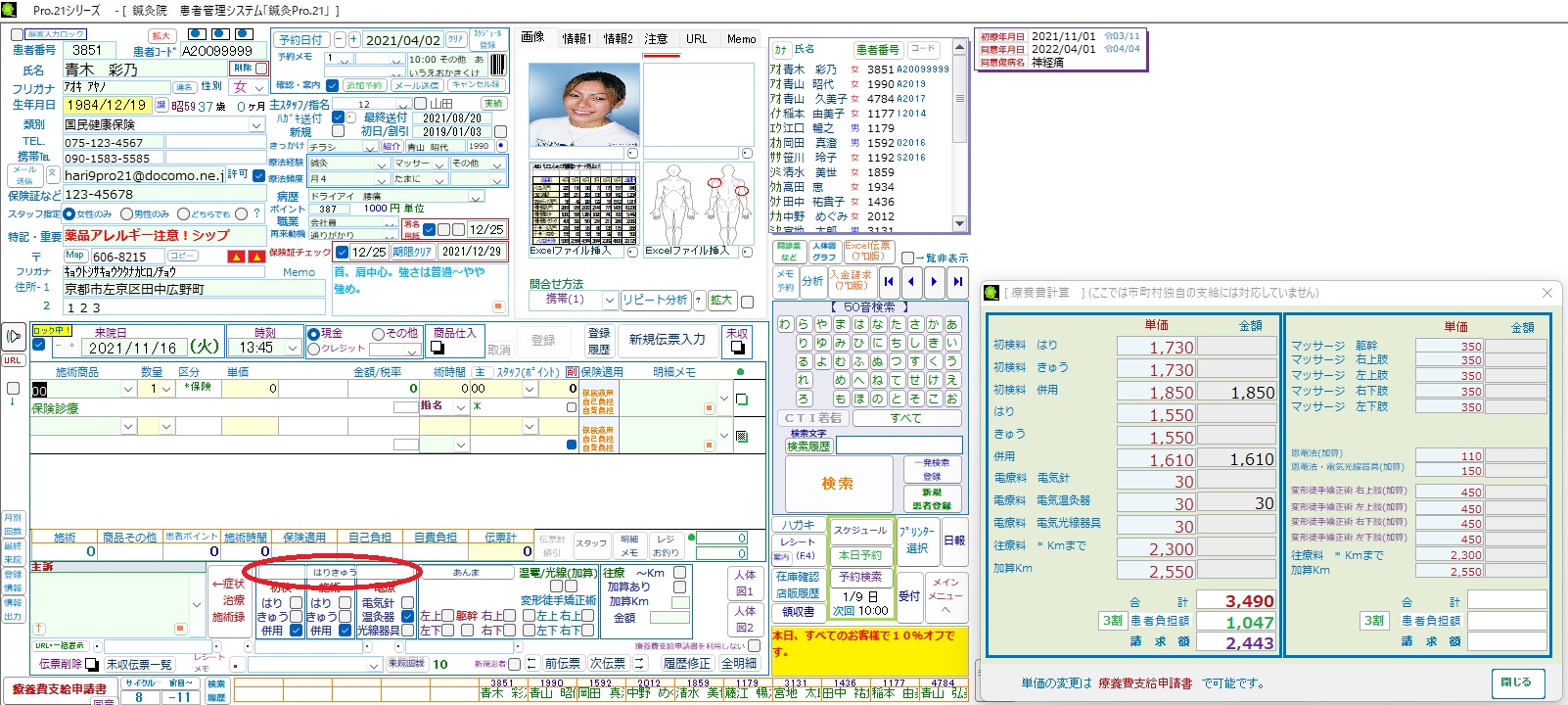Uncheck the 温灸器 checkbox
Screen dimensions: 1568x705
(x=407, y=617)
